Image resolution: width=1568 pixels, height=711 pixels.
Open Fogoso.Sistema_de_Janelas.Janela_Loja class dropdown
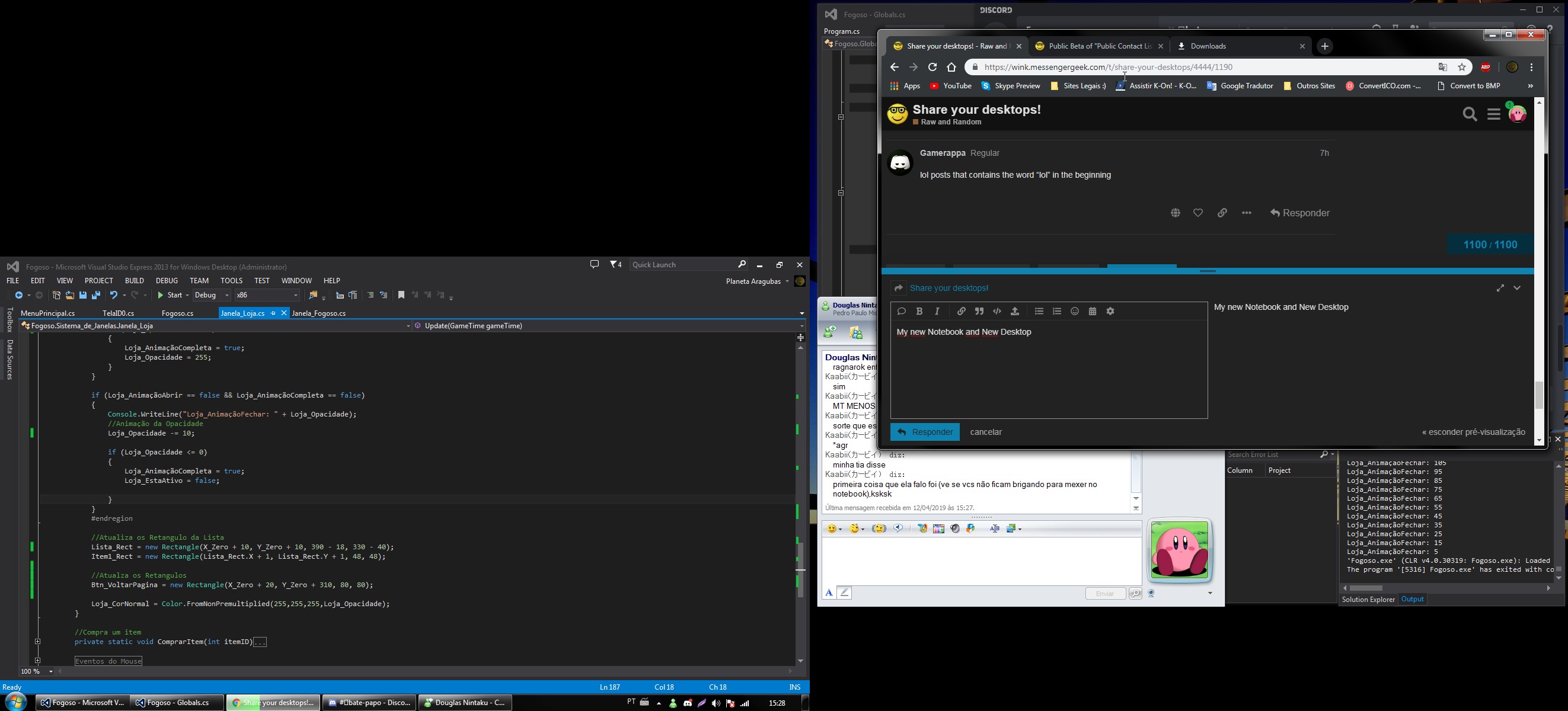216,326
